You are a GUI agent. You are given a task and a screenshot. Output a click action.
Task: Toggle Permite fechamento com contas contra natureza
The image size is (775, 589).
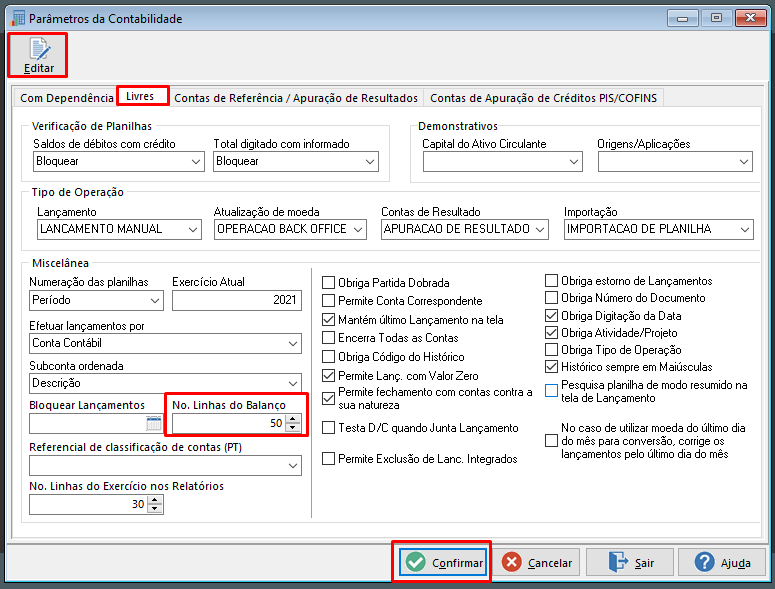point(328,398)
